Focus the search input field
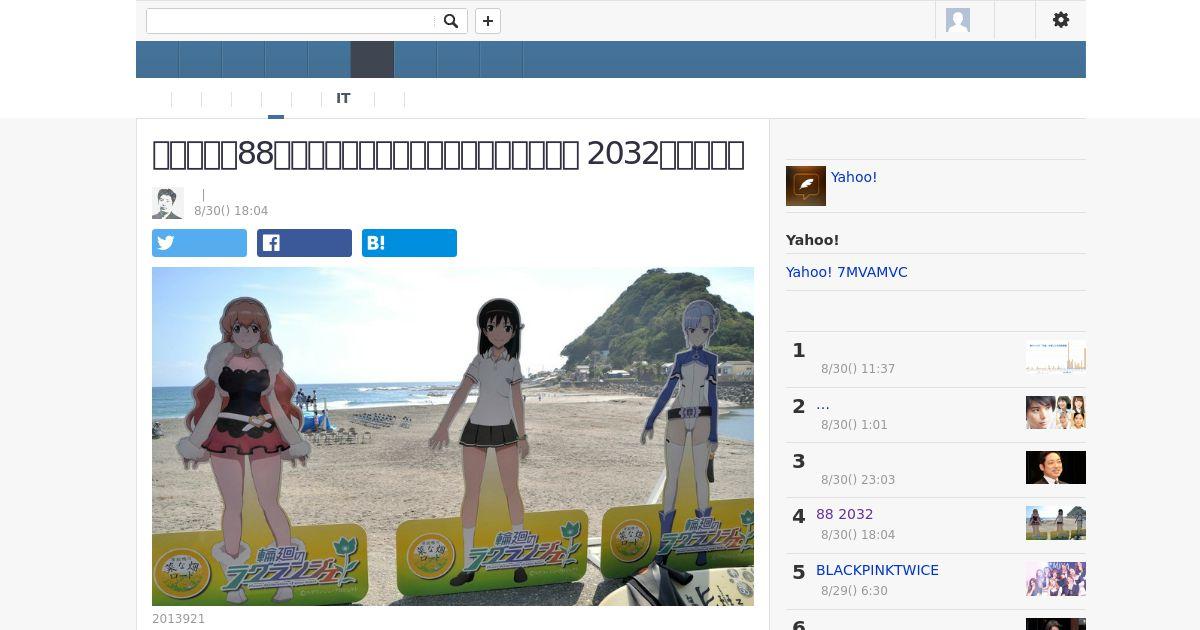 point(291,21)
